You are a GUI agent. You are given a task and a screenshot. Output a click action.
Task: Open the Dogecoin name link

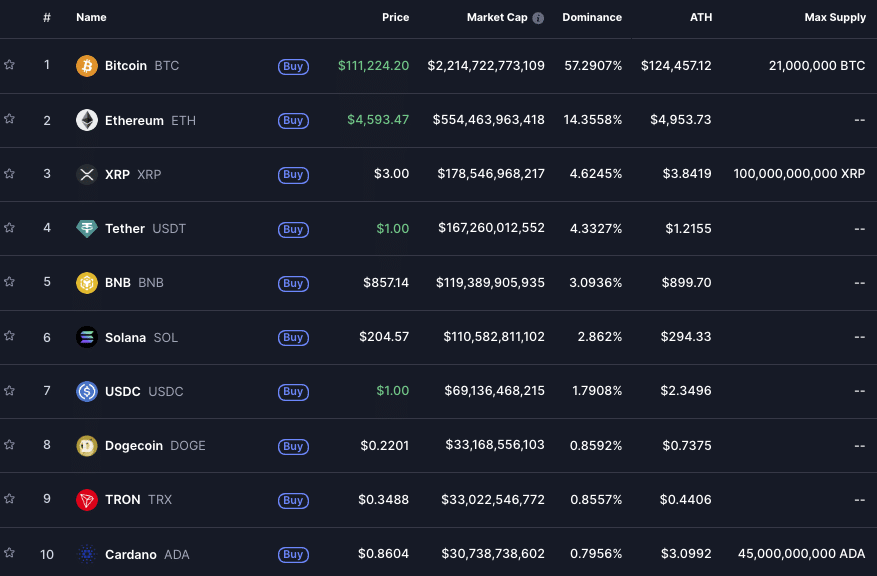[x=134, y=446]
